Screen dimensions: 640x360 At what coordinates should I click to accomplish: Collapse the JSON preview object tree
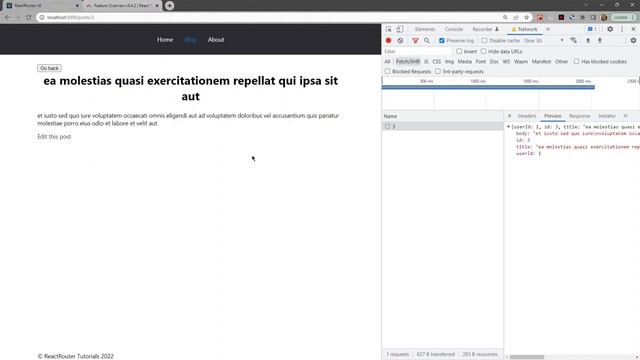click(x=509, y=127)
